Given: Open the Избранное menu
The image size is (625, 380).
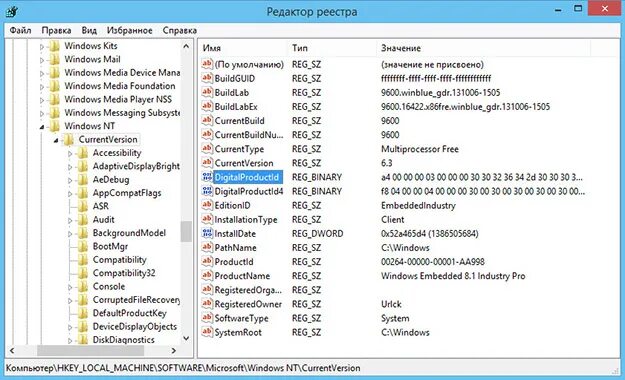Looking at the screenshot, I should [130, 30].
